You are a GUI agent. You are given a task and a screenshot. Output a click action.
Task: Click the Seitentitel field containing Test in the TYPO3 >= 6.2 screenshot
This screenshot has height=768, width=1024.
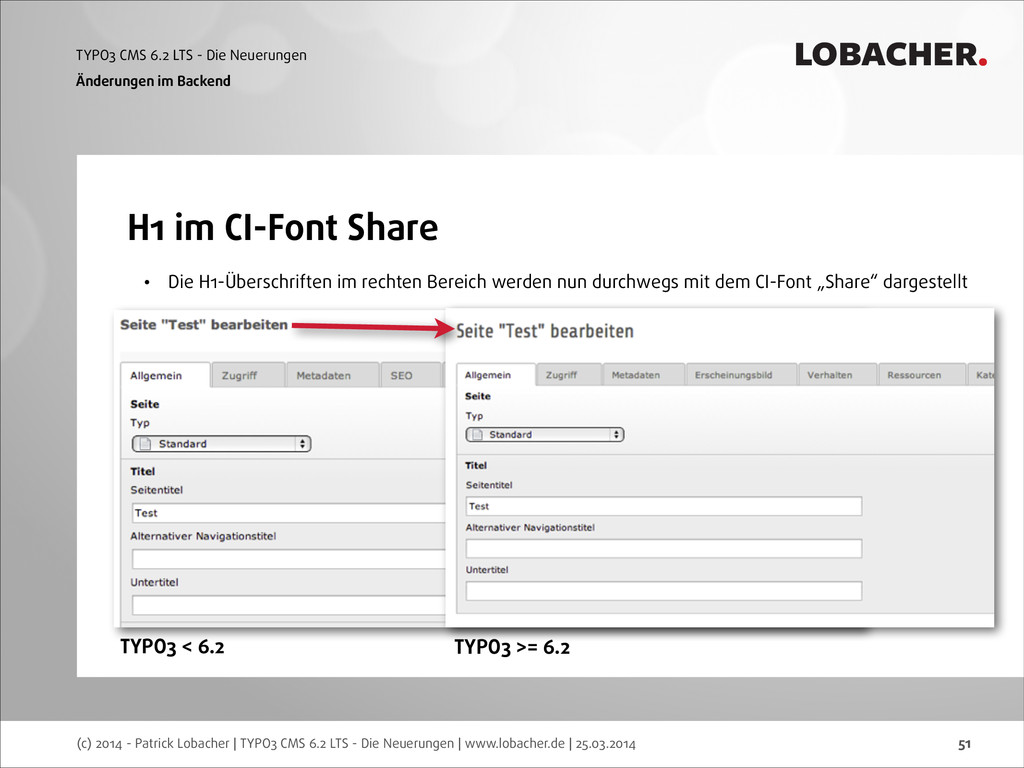664,506
